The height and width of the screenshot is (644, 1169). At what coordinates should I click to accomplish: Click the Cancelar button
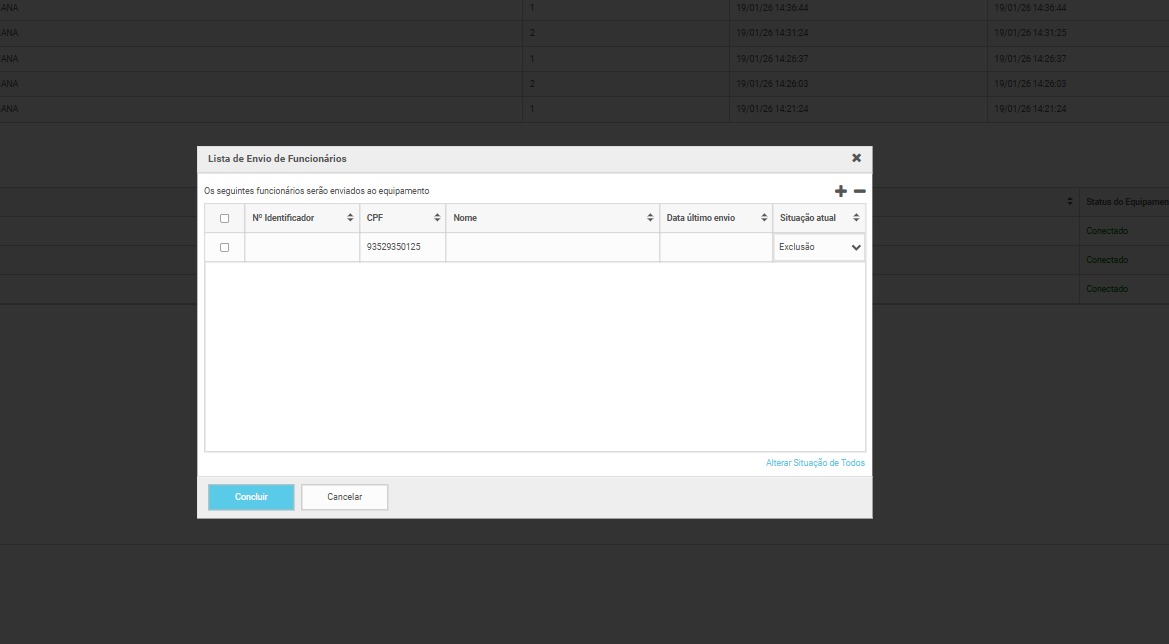[x=344, y=497]
